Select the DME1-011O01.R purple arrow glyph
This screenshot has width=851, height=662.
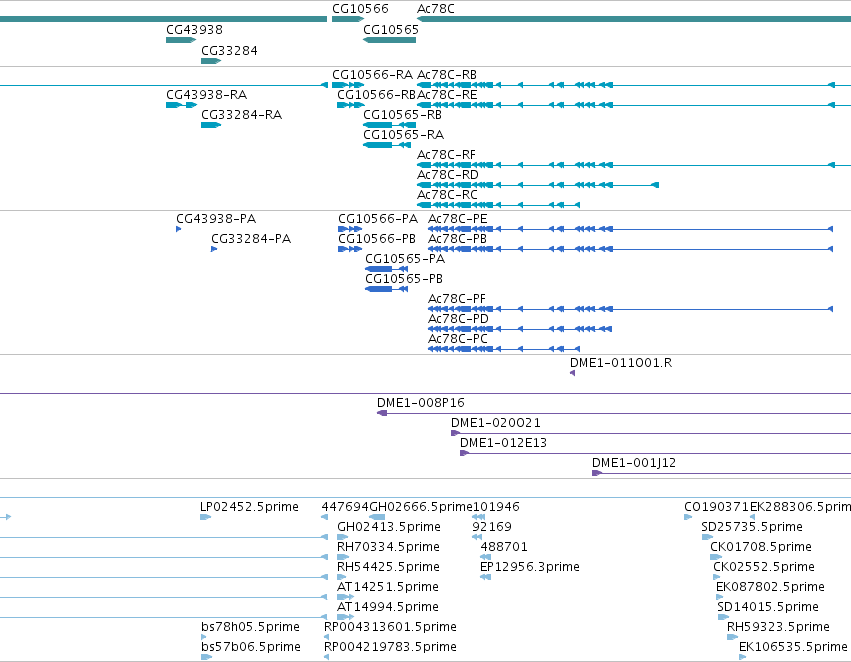pyautogui.click(x=572, y=373)
